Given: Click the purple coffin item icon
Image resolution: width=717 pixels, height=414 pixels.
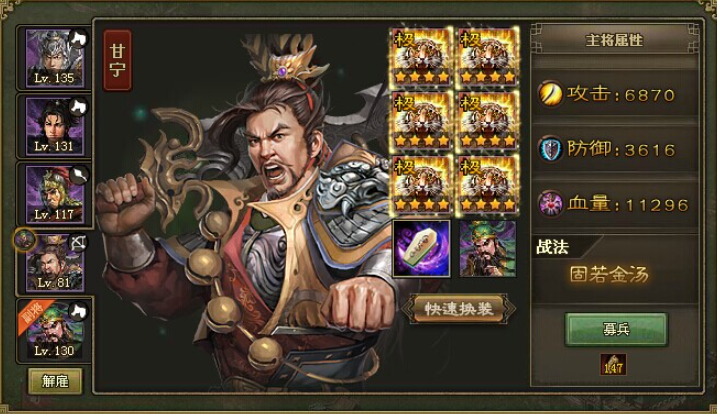Looking at the screenshot, I should tap(422, 248).
